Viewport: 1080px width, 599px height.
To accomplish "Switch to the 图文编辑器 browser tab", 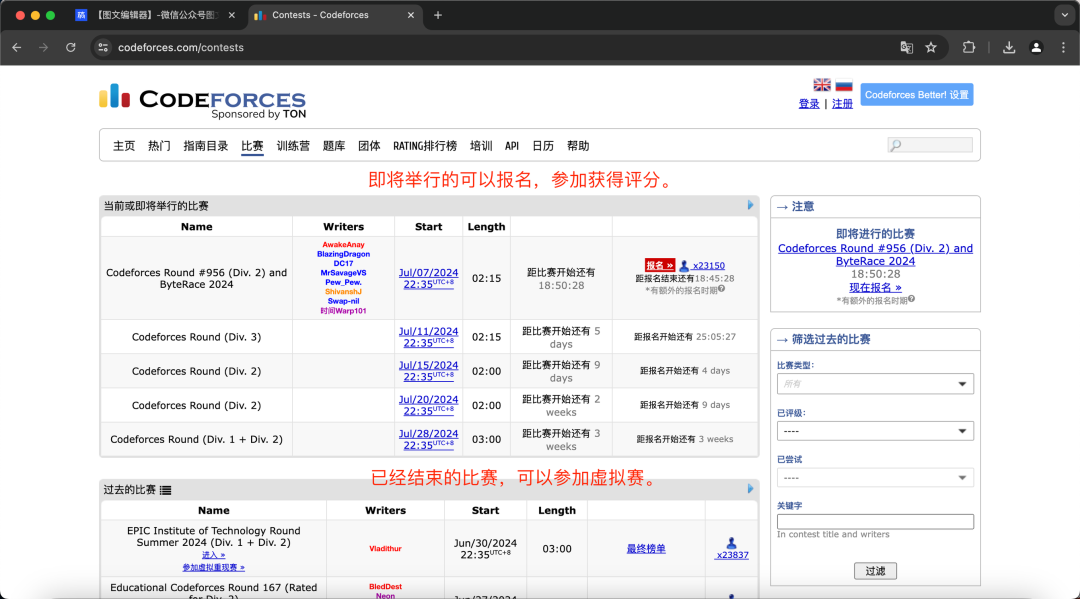I will point(140,15).
